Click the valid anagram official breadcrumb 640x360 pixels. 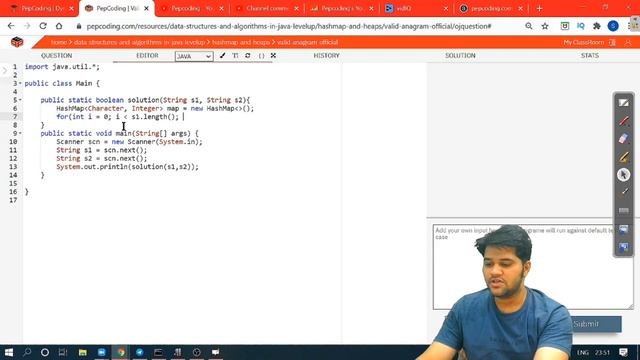(307, 42)
